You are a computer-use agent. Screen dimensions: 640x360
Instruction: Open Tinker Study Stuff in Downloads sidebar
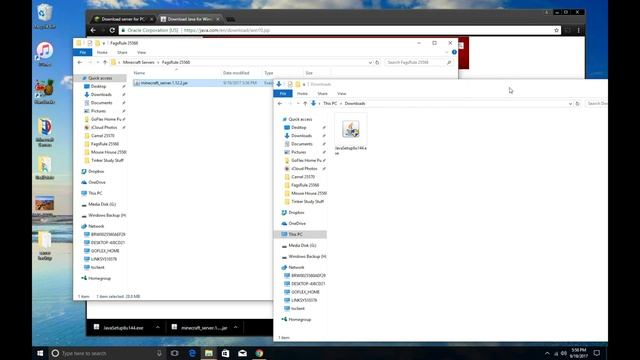[x=307, y=202]
